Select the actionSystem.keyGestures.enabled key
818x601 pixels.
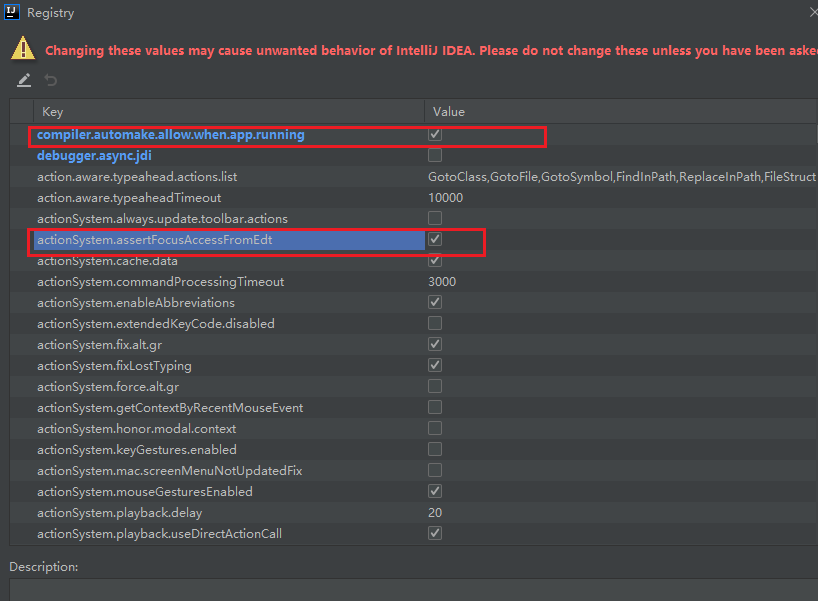pos(137,450)
